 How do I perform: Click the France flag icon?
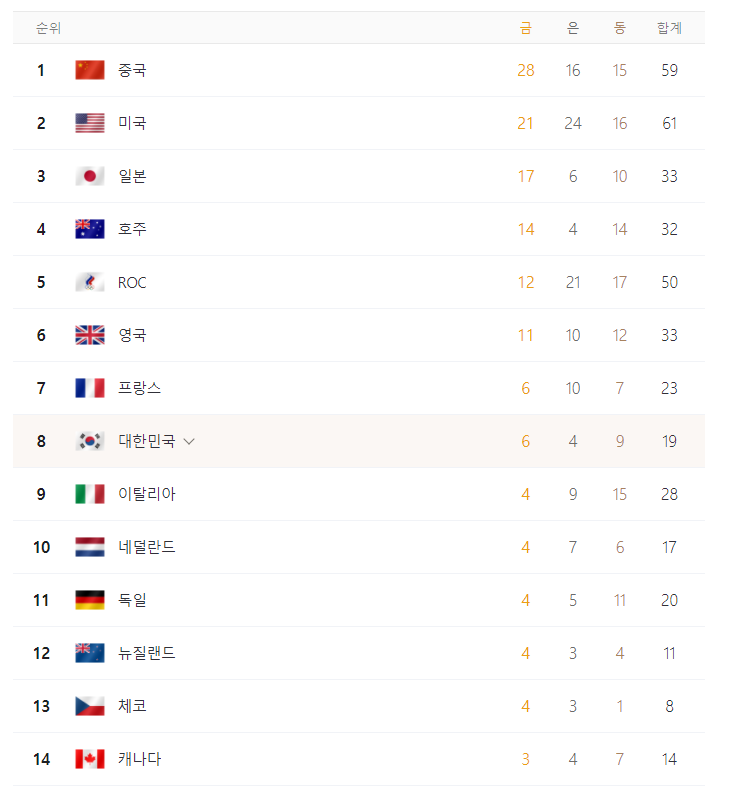[90, 388]
